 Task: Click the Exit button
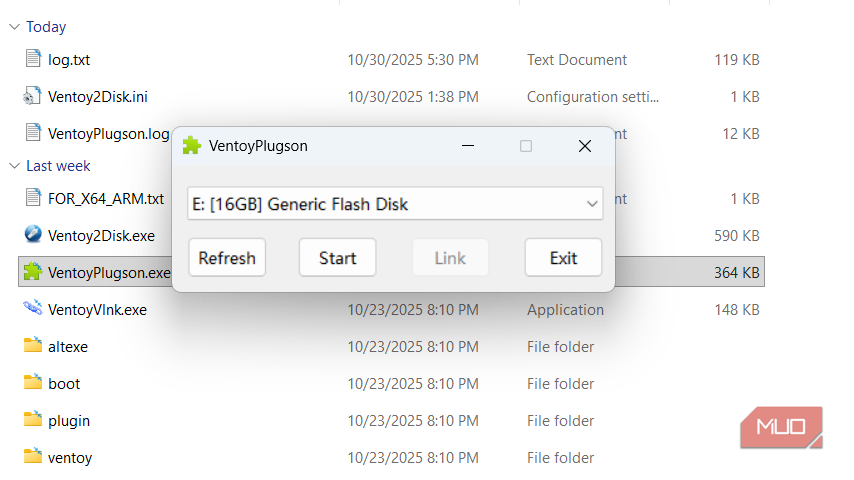click(x=563, y=258)
